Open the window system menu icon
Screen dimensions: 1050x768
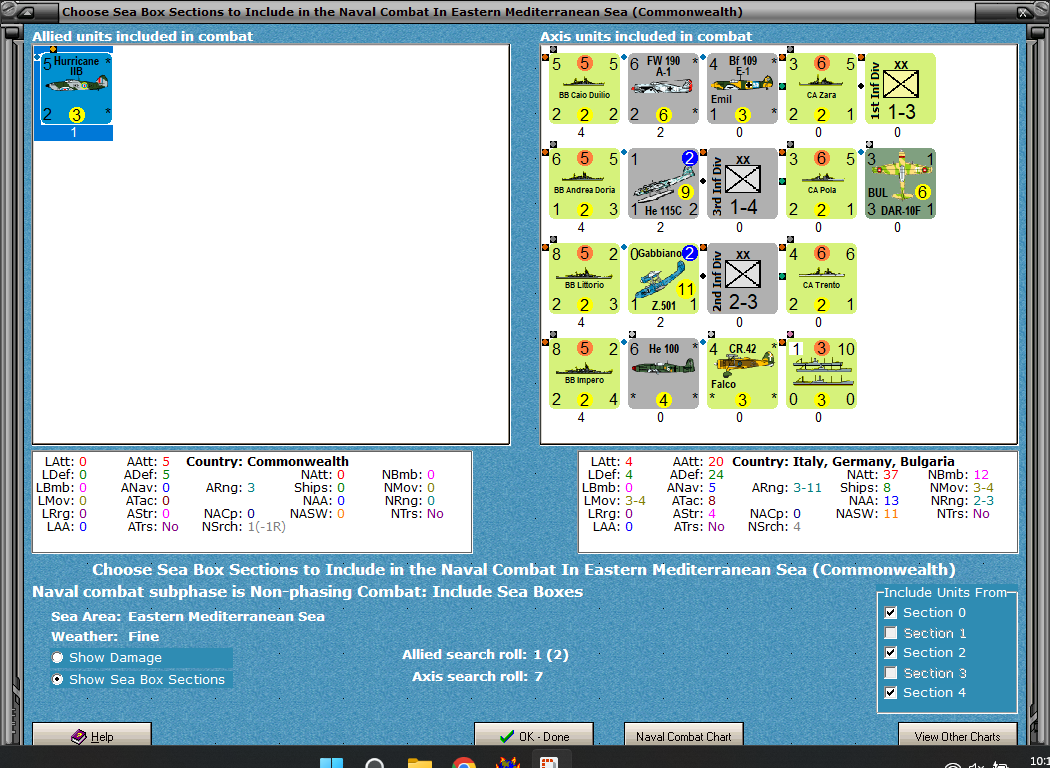click(x=27, y=11)
